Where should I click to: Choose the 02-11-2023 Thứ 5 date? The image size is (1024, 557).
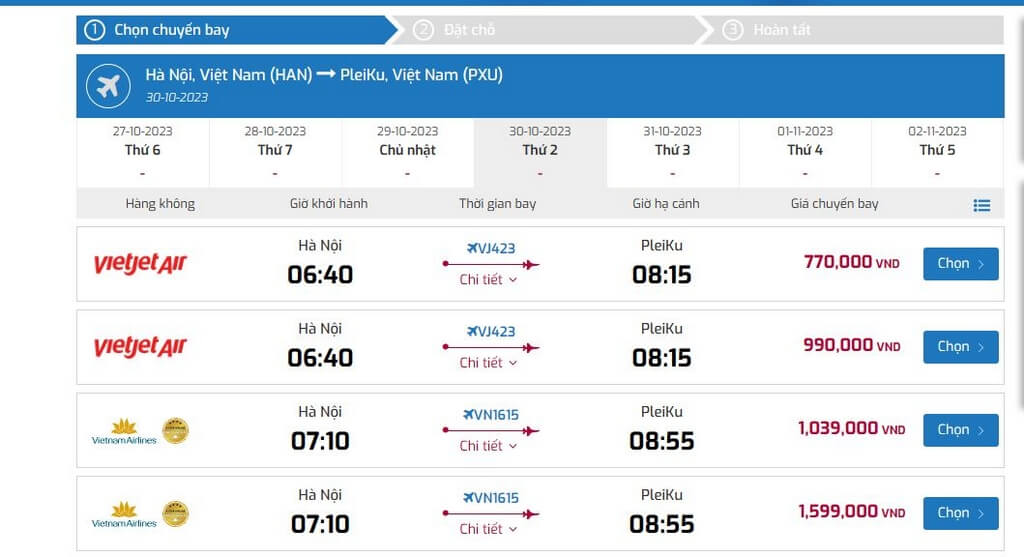(937, 152)
